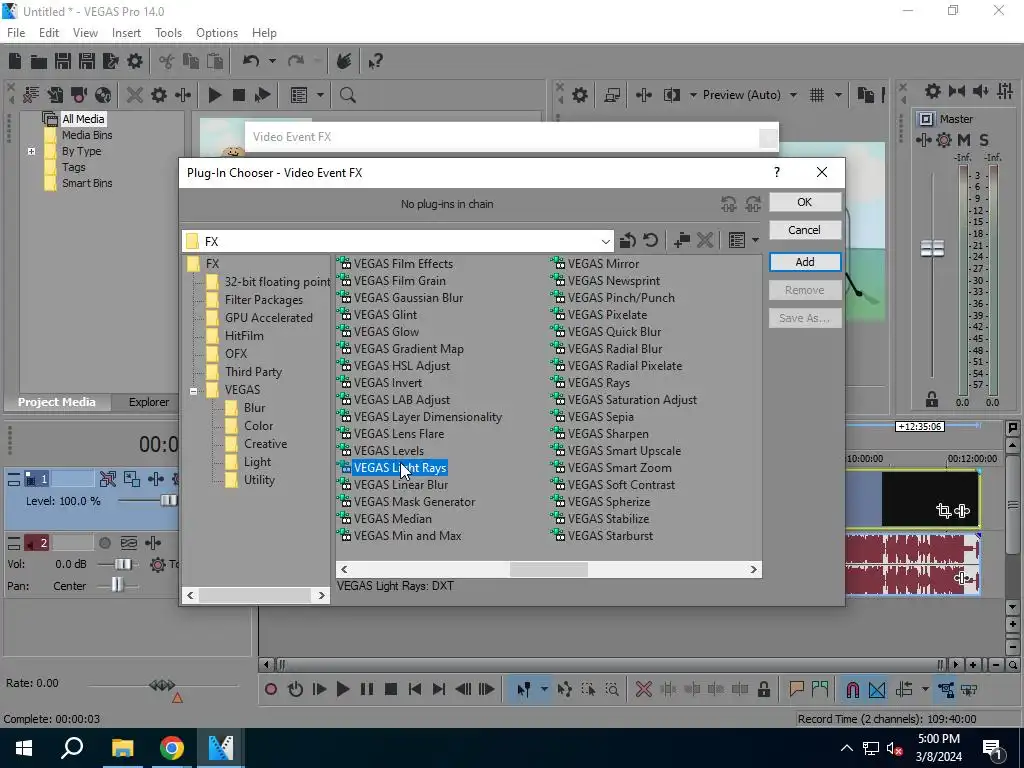Click Refresh icon in Plug-In Chooser
The image size is (1024, 768).
tap(650, 240)
